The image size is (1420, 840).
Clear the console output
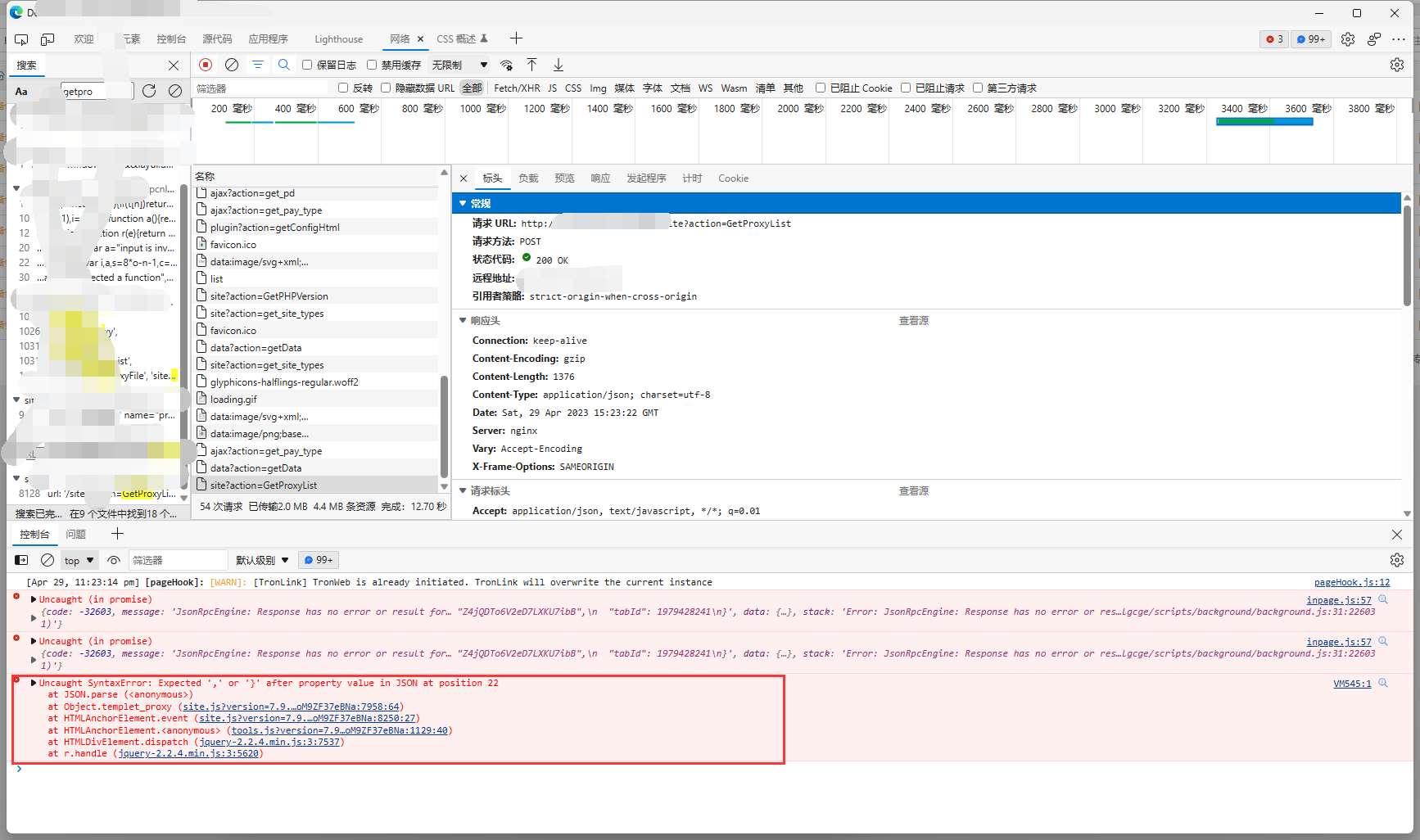[x=47, y=560]
